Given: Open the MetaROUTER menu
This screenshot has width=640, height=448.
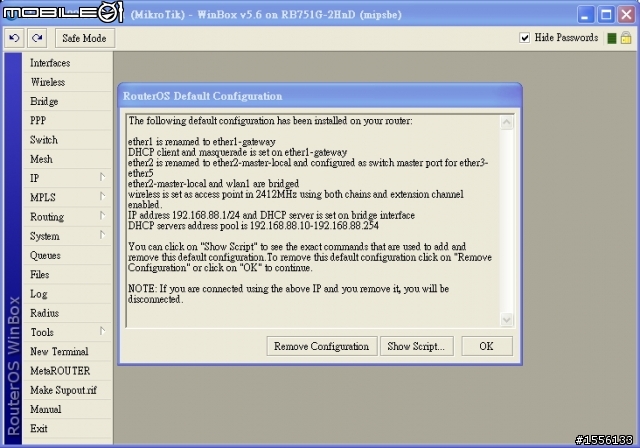Looking at the screenshot, I should point(67,370).
